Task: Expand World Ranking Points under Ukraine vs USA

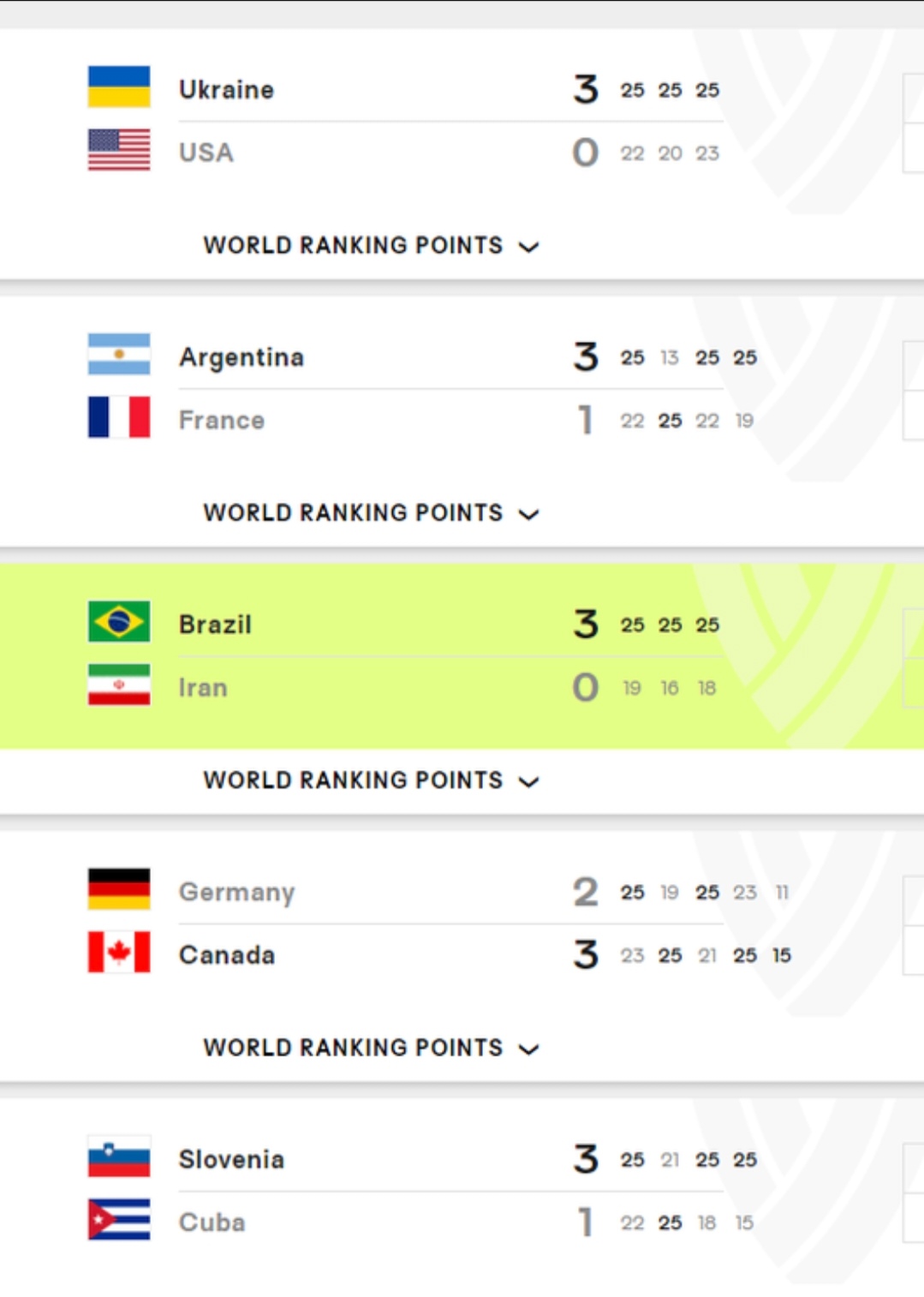Action: (371, 246)
